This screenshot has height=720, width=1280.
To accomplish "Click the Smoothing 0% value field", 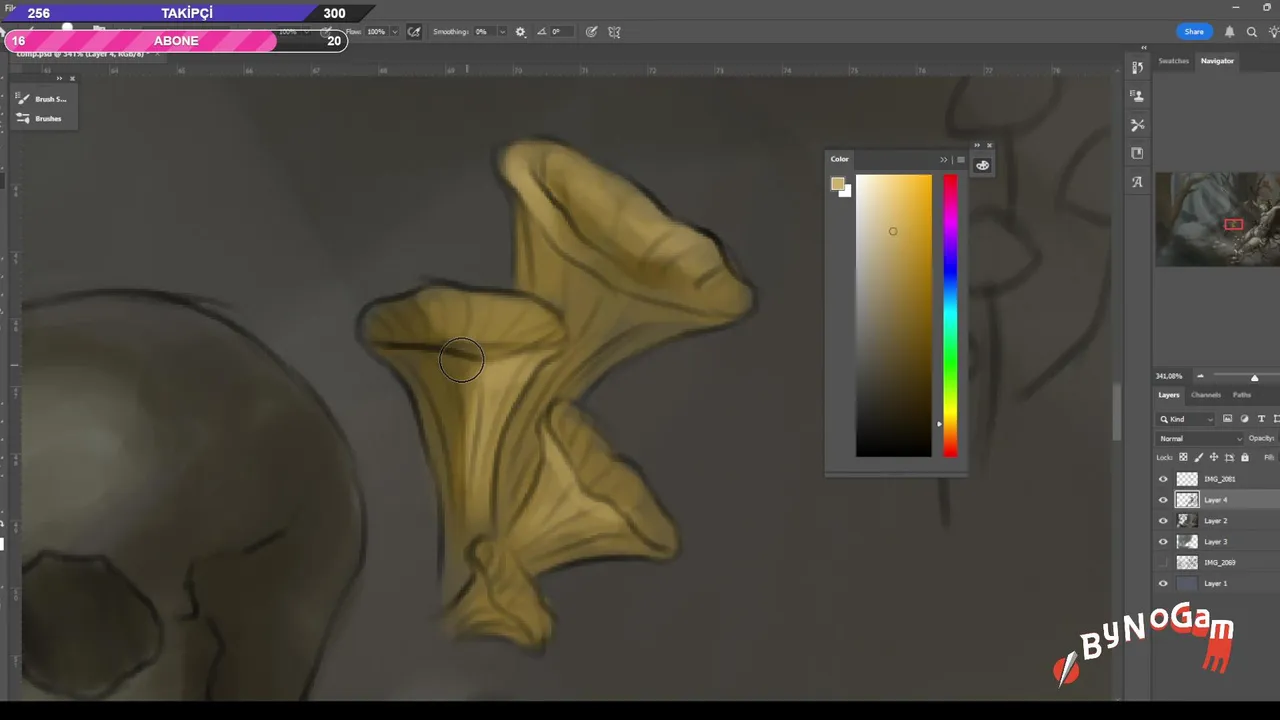I will pyautogui.click(x=483, y=32).
